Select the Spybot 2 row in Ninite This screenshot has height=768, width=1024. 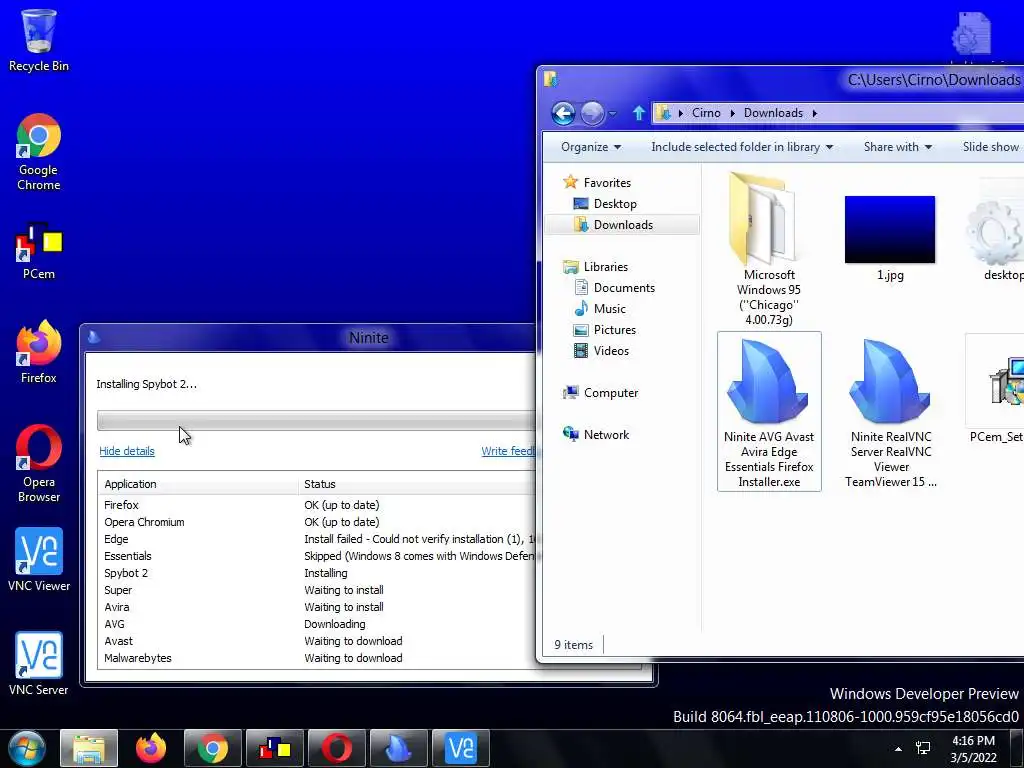tap(317, 573)
